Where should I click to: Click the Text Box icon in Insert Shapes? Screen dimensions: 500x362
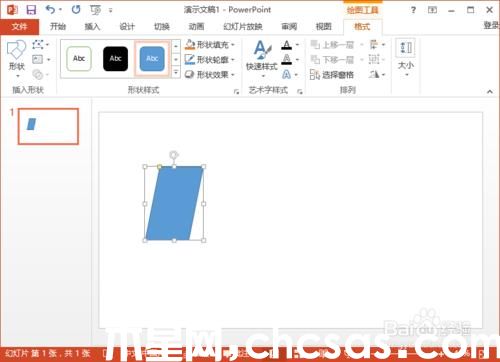tap(37, 59)
